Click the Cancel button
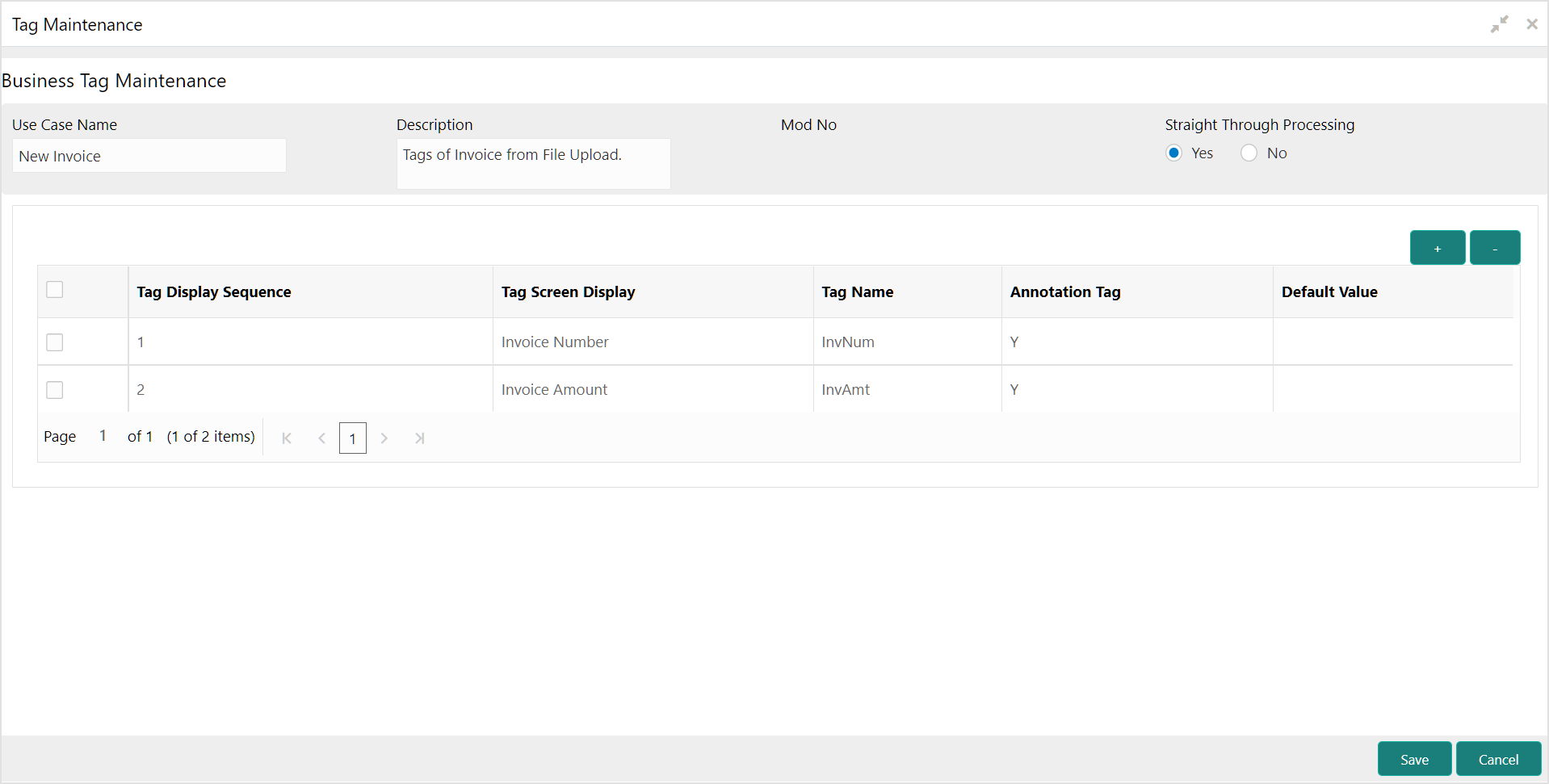This screenshot has height=784, width=1549. click(x=1498, y=759)
